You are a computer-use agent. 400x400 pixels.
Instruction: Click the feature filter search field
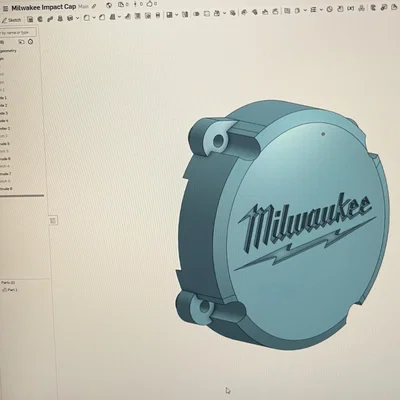tap(18, 33)
